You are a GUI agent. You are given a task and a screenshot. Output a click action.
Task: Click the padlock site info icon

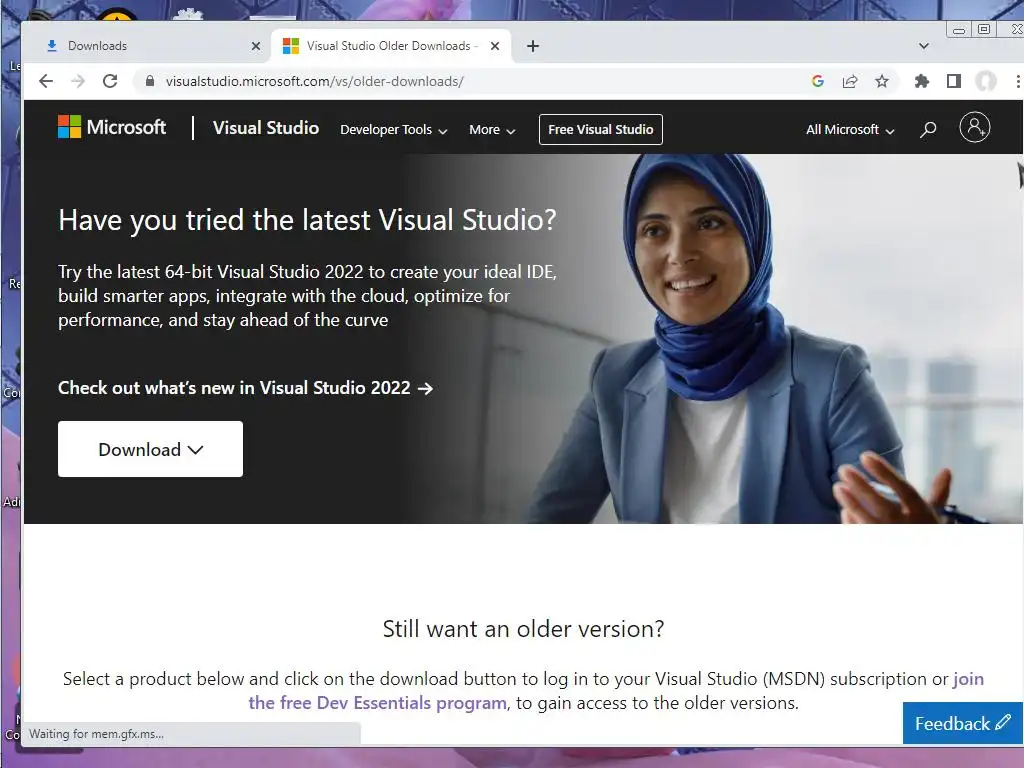[x=150, y=81]
